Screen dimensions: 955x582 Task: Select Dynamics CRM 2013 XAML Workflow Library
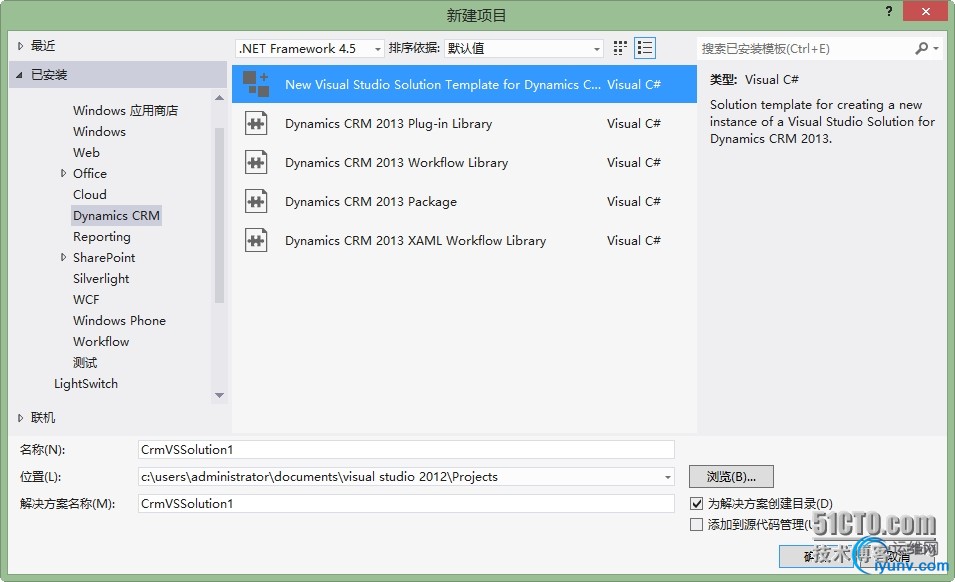tap(464, 240)
